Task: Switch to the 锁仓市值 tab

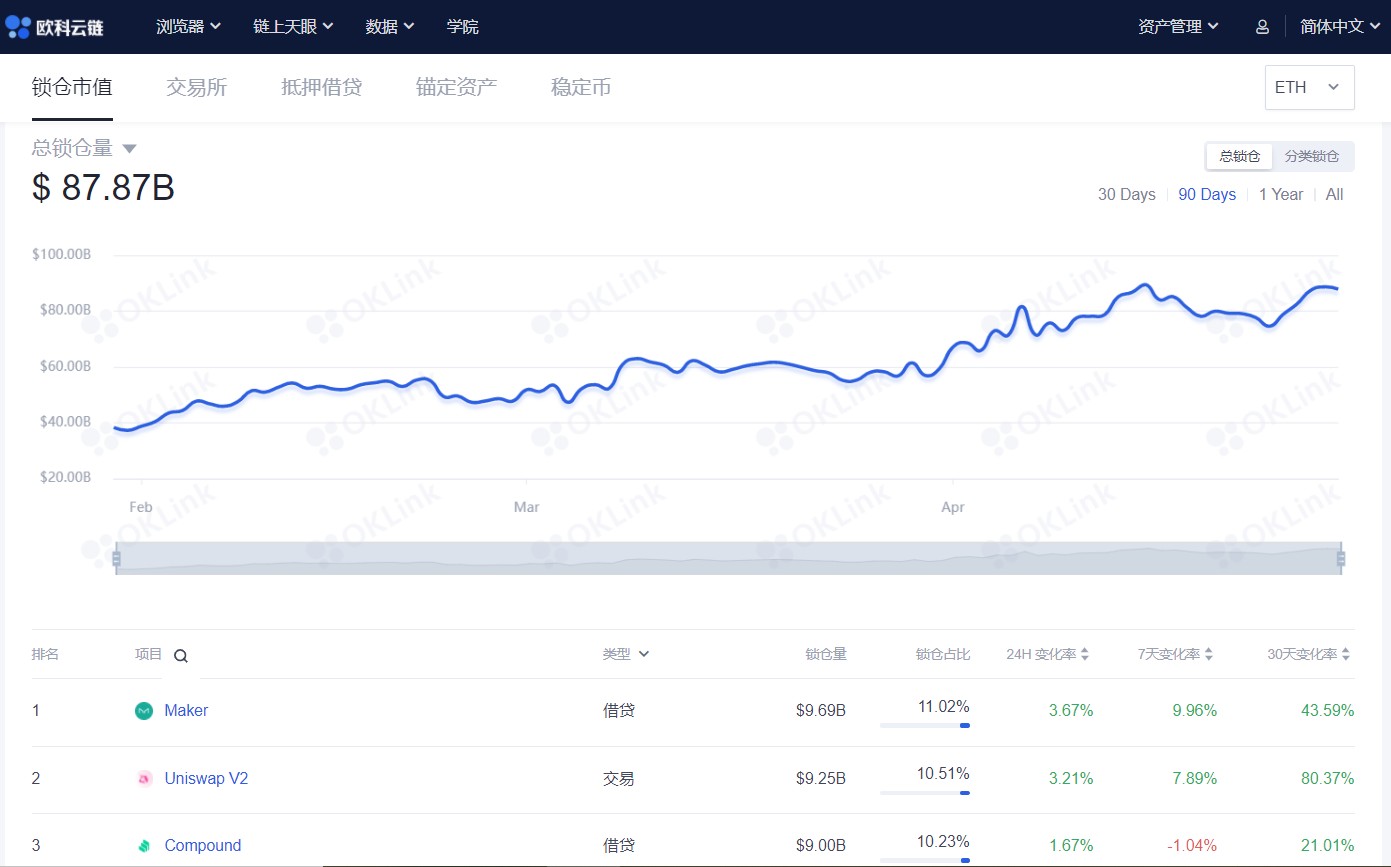Action: click(x=72, y=88)
